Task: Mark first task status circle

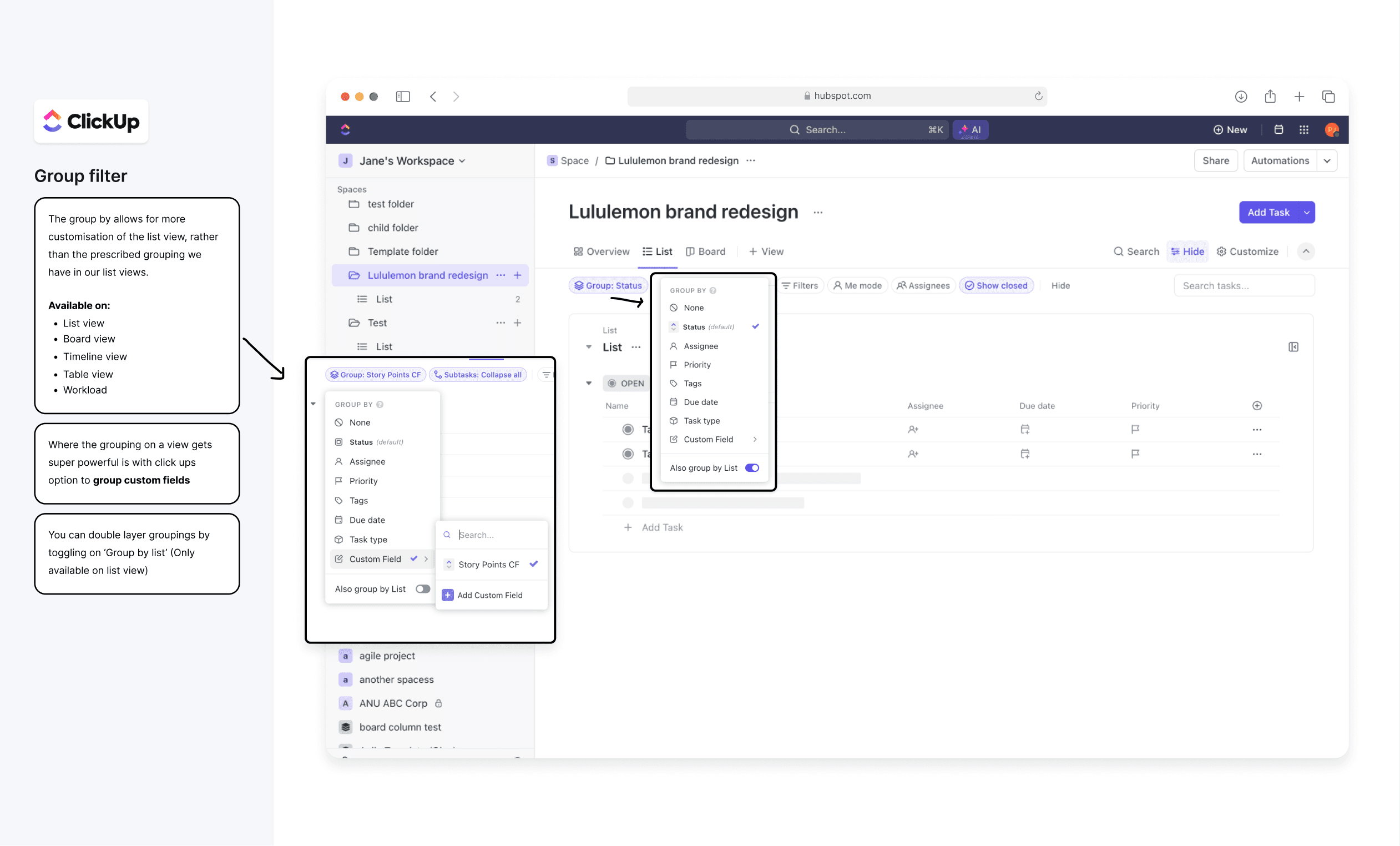Action: (627, 430)
